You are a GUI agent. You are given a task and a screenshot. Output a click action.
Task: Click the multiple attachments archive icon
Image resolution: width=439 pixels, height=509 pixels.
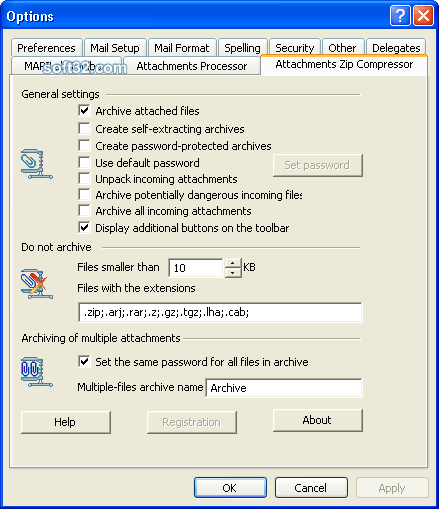click(x=37, y=372)
